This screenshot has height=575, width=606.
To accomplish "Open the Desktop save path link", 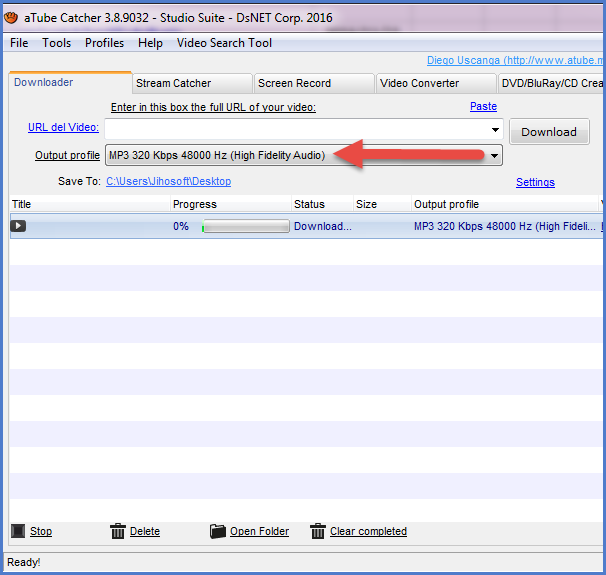I will click(168, 181).
